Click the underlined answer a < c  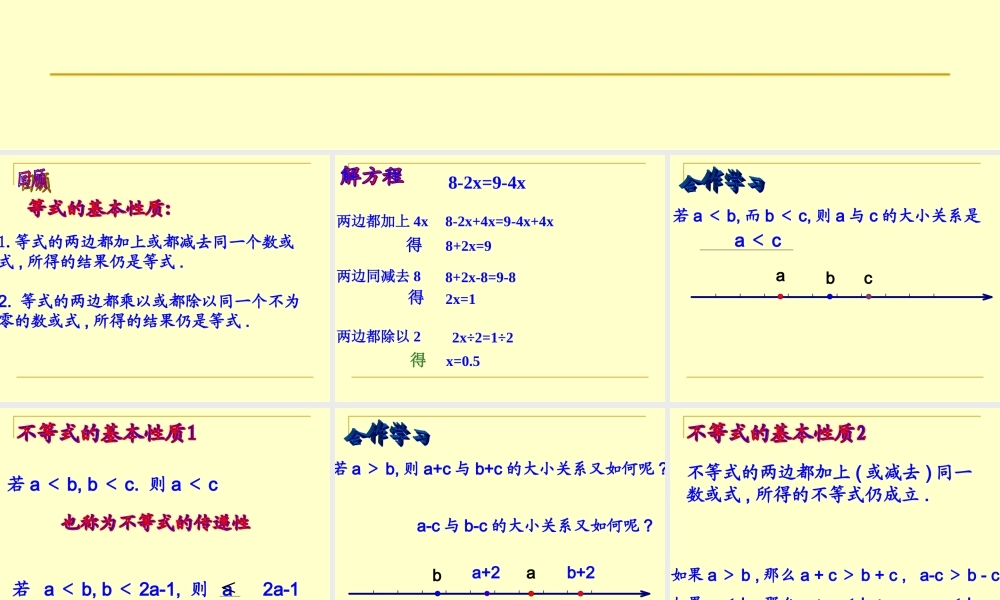click(758, 241)
